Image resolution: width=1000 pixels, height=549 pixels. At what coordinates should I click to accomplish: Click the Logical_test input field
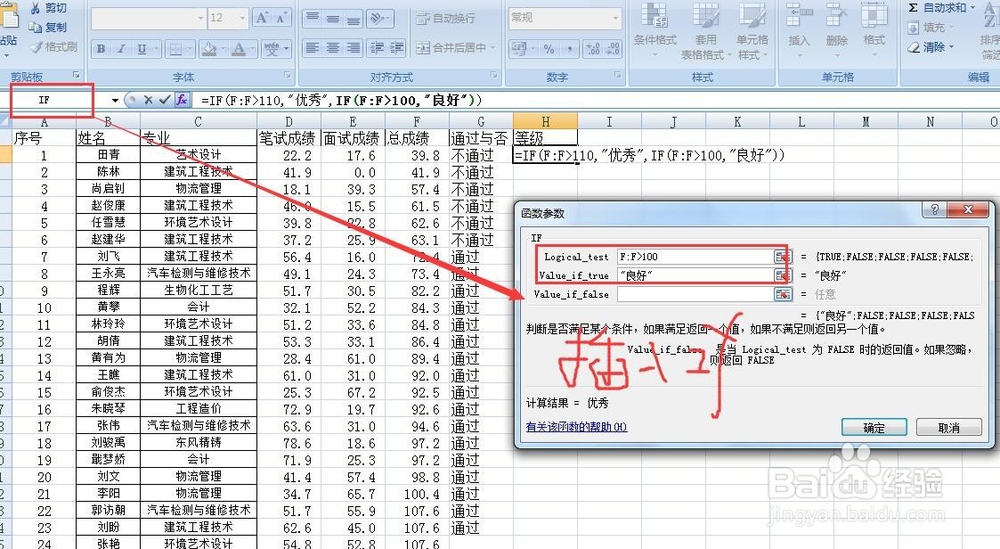click(695, 257)
